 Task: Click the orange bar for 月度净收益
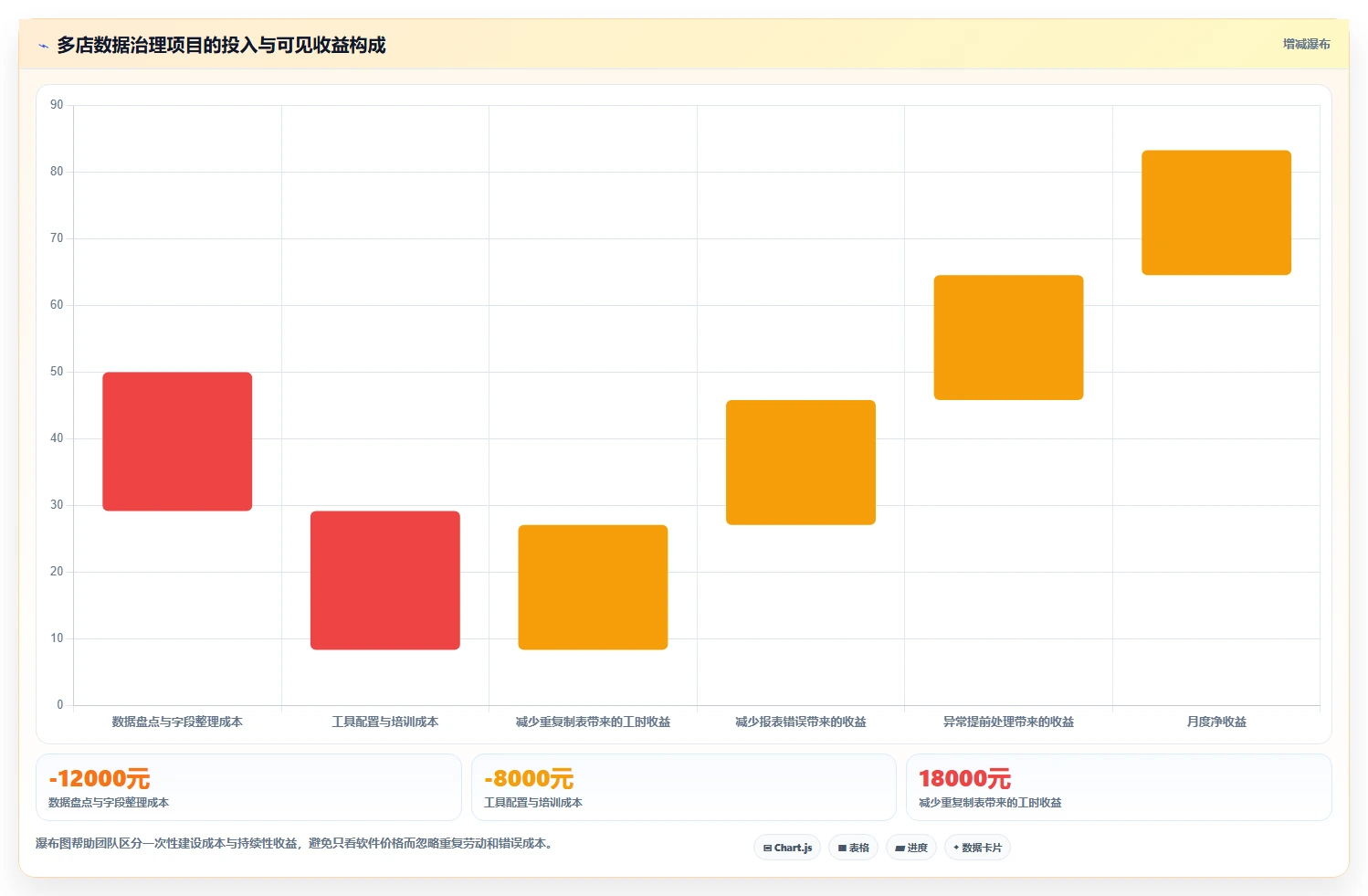pos(1216,212)
